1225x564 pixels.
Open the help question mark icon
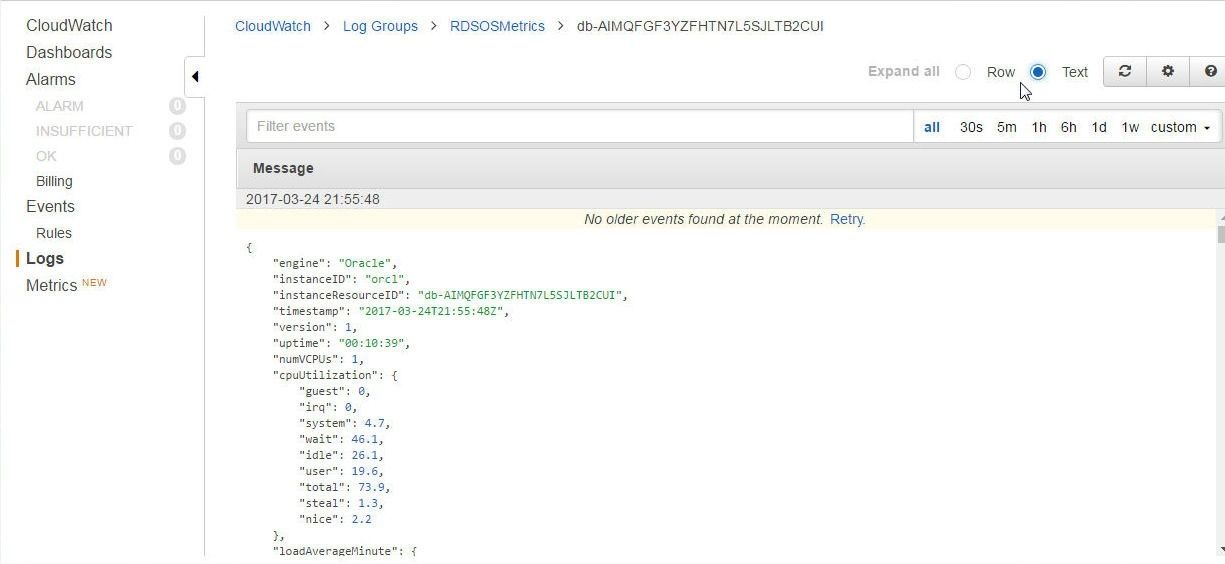coord(1209,71)
